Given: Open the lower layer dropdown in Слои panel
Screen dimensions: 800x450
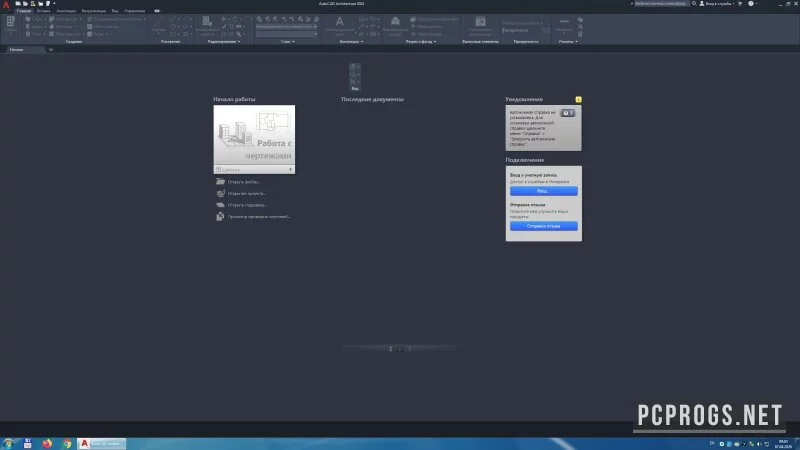Looking at the screenshot, I should pyautogui.click(x=287, y=34).
